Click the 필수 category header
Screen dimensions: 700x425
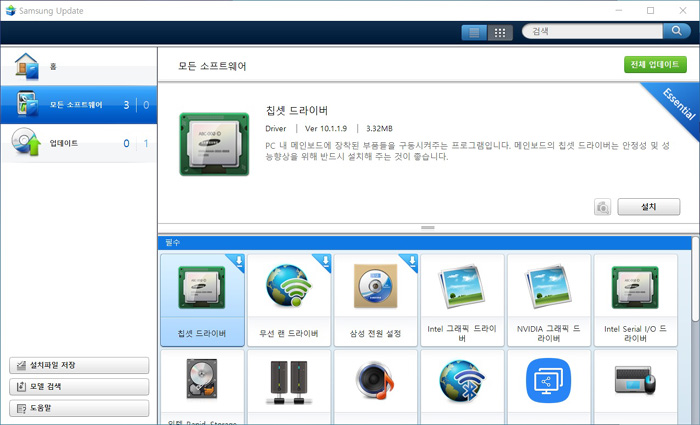click(x=425, y=242)
